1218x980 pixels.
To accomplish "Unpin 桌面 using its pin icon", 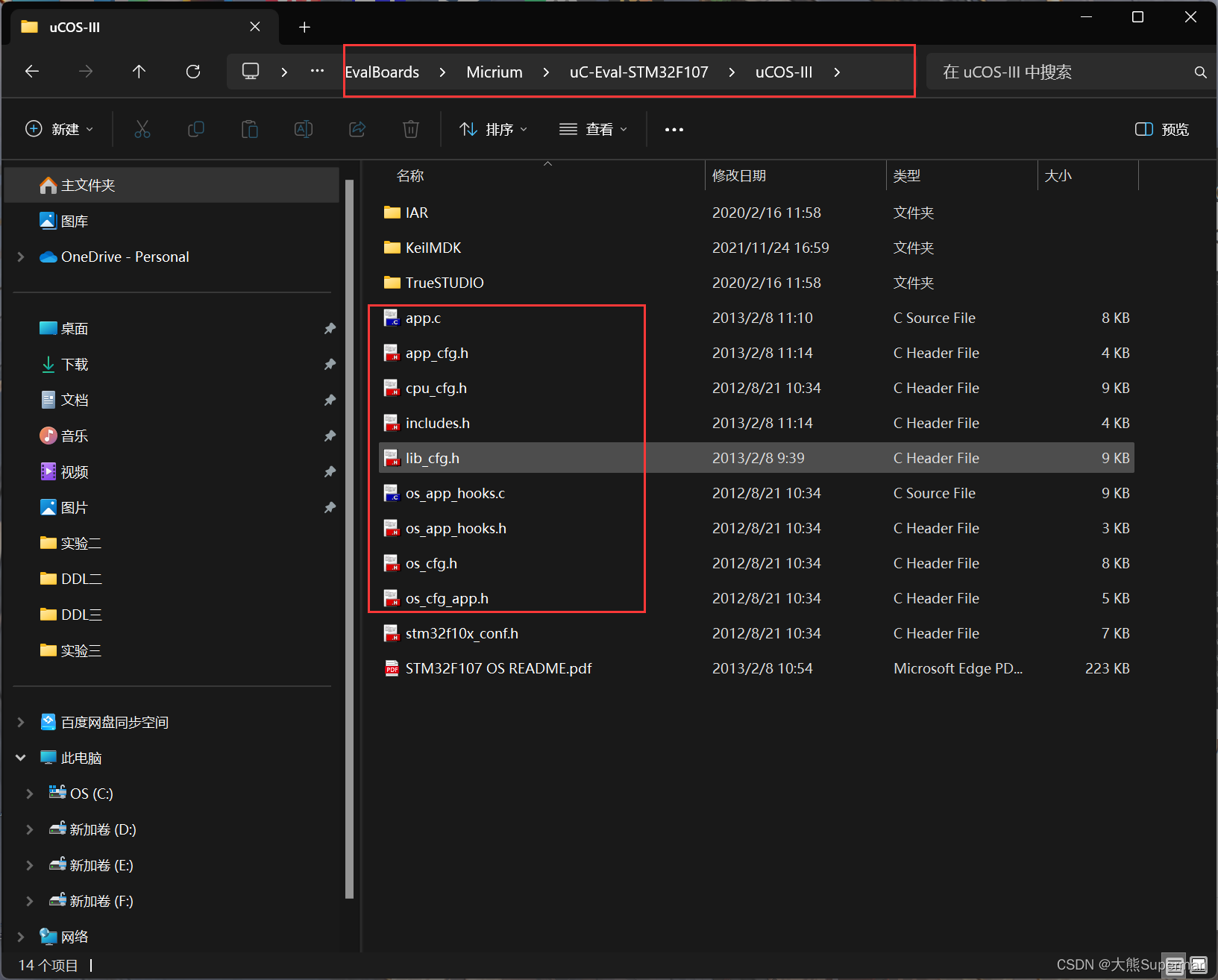I will [x=330, y=329].
